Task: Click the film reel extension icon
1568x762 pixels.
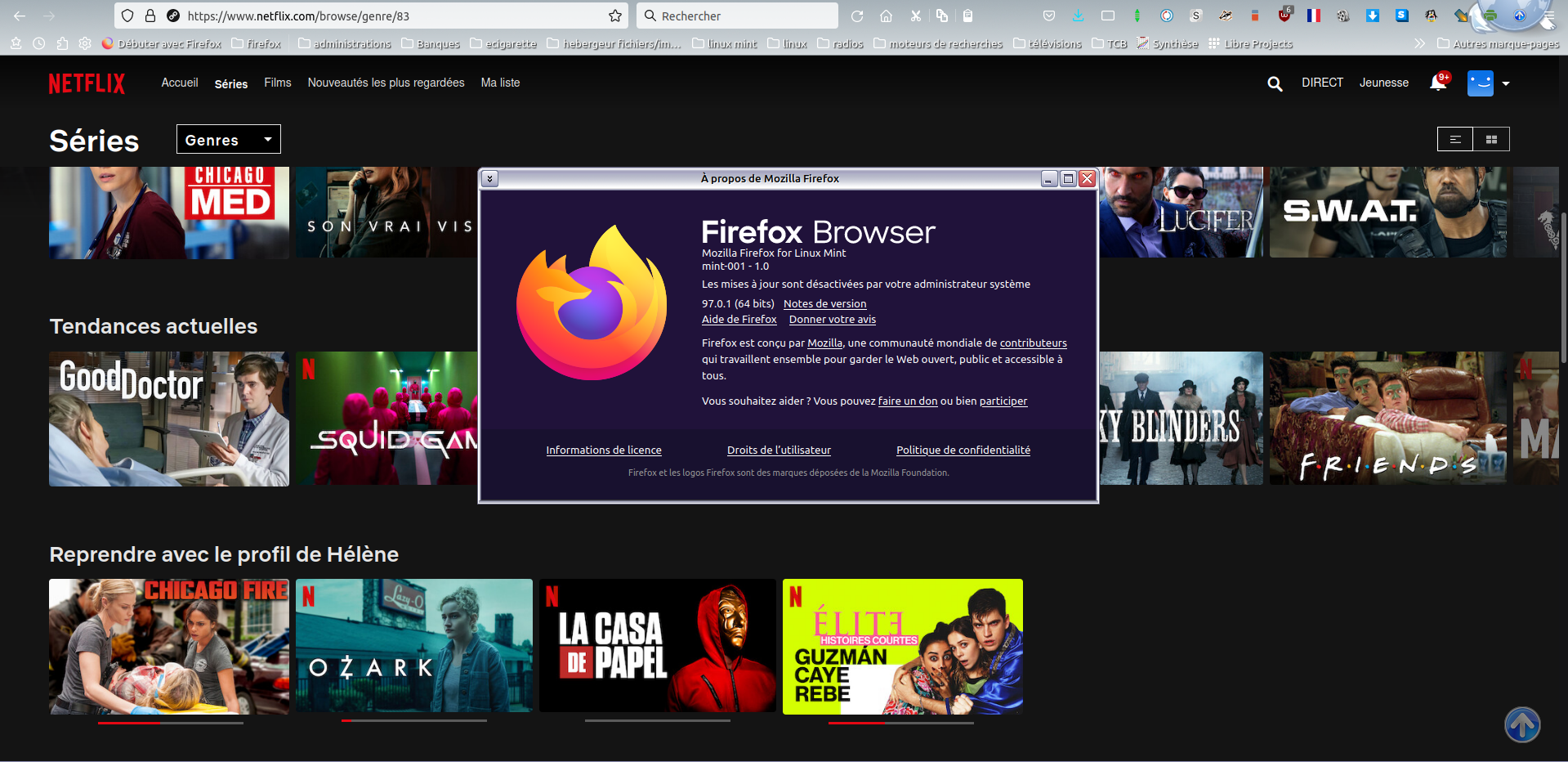Action: coord(1343,16)
